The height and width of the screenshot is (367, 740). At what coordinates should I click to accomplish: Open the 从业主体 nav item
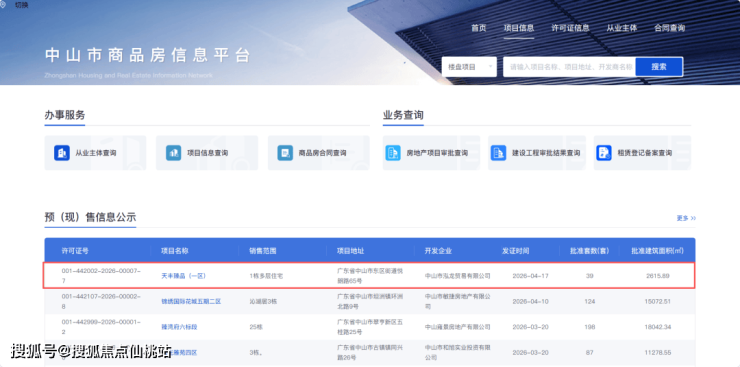622,28
